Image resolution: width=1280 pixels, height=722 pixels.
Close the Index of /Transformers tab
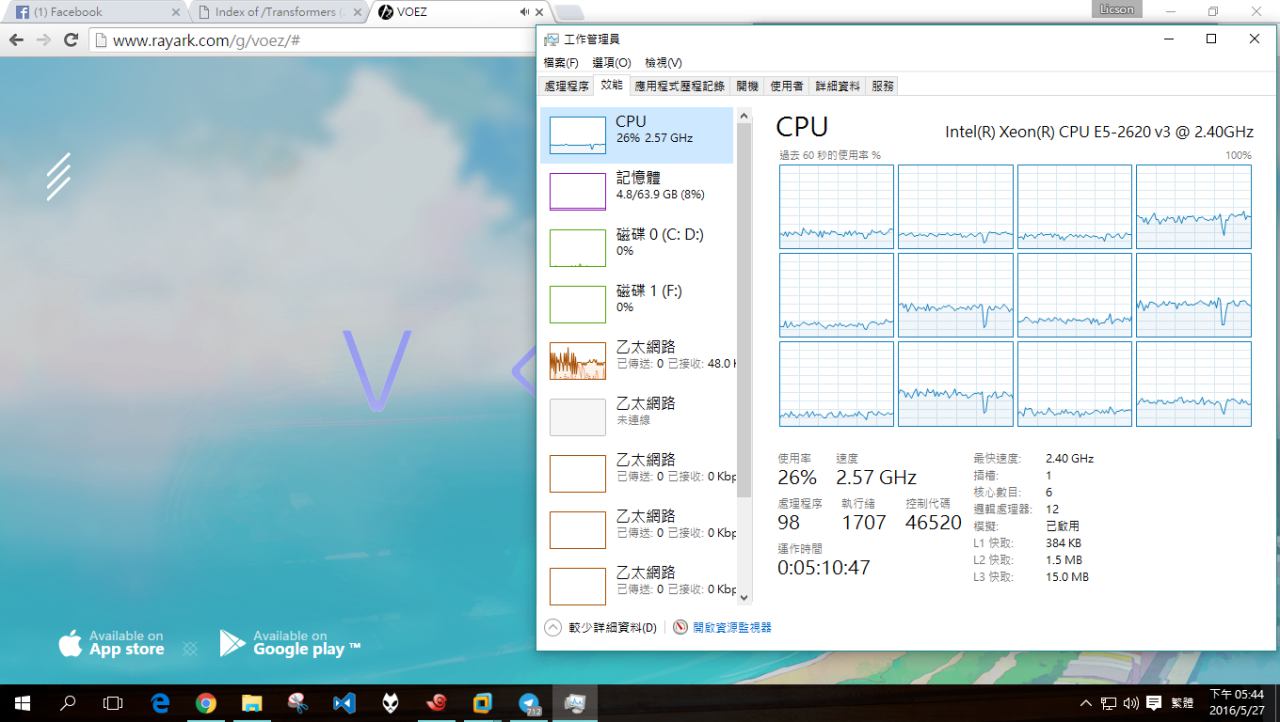[357, 12]
